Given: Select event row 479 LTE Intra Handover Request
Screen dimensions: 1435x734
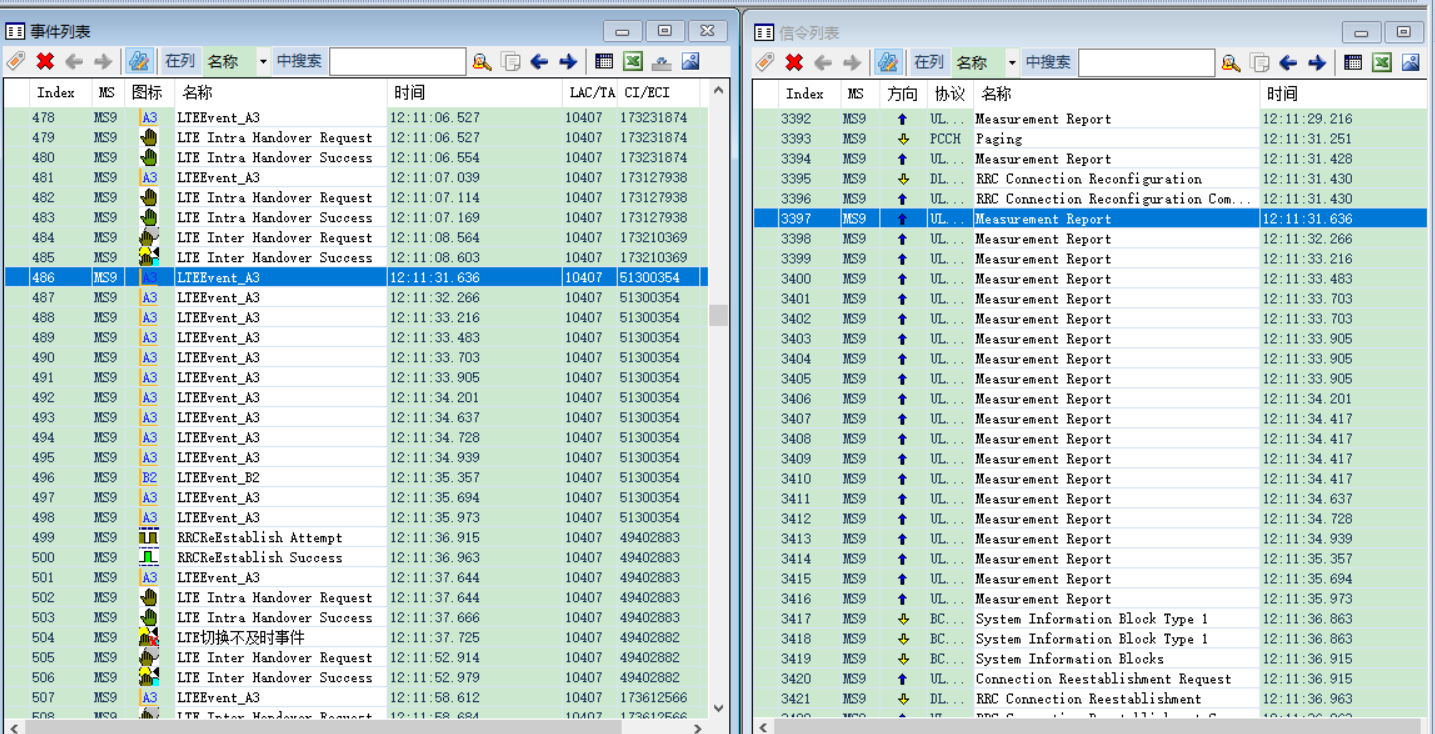Looking at the screenshot, I should [356, 138].
